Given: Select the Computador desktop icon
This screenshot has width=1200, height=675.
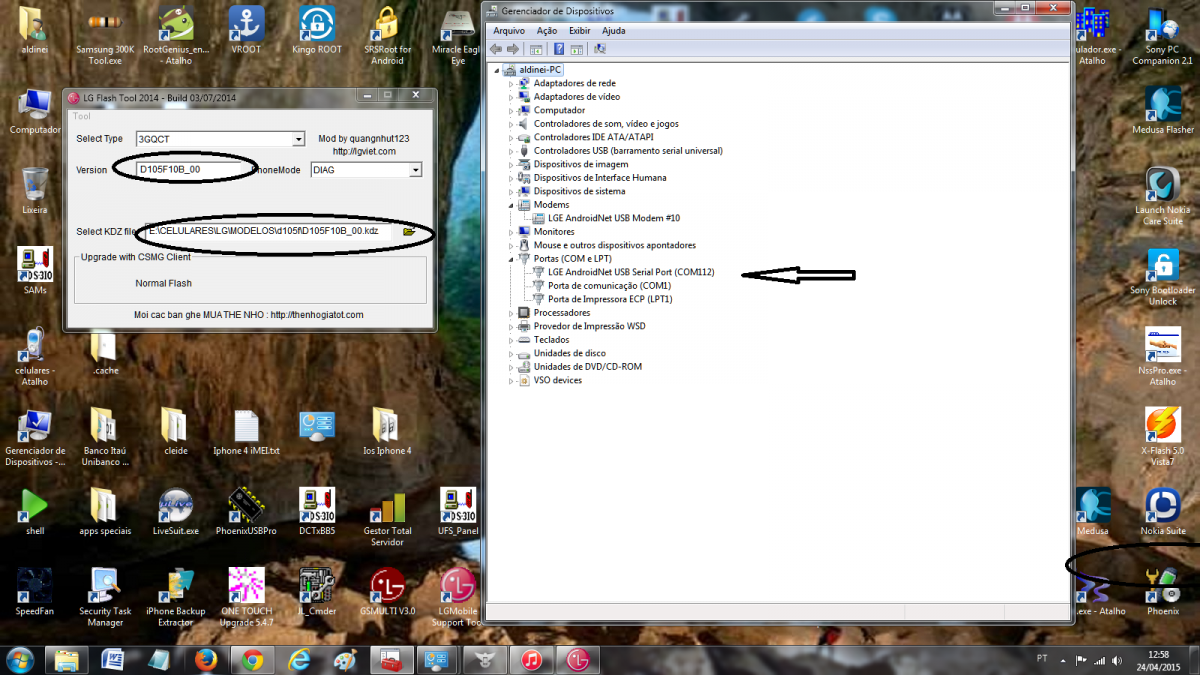Looking at the screenshot, I should click(35, 112).
